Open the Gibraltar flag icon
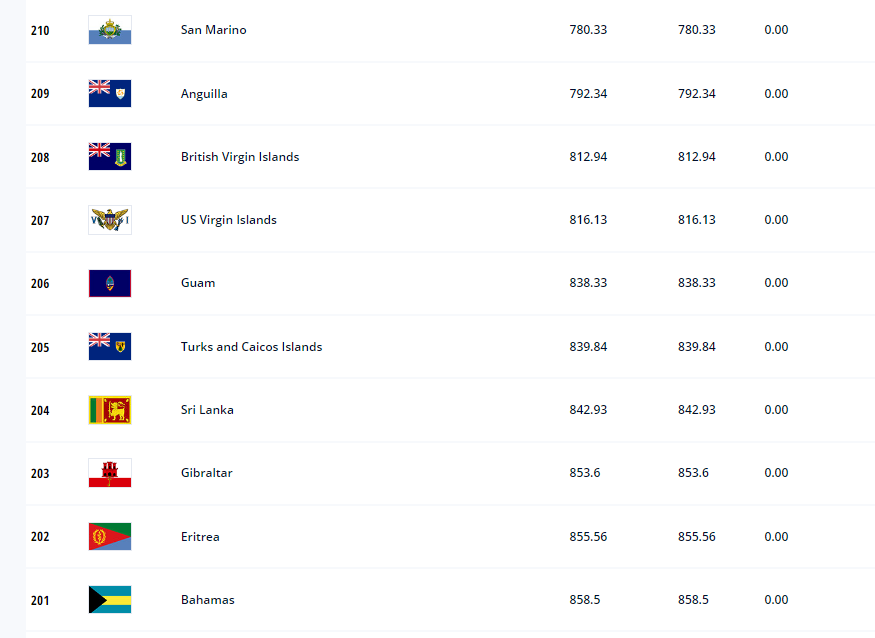The height and width of the screenshot is (638, 875). point(110,473)
